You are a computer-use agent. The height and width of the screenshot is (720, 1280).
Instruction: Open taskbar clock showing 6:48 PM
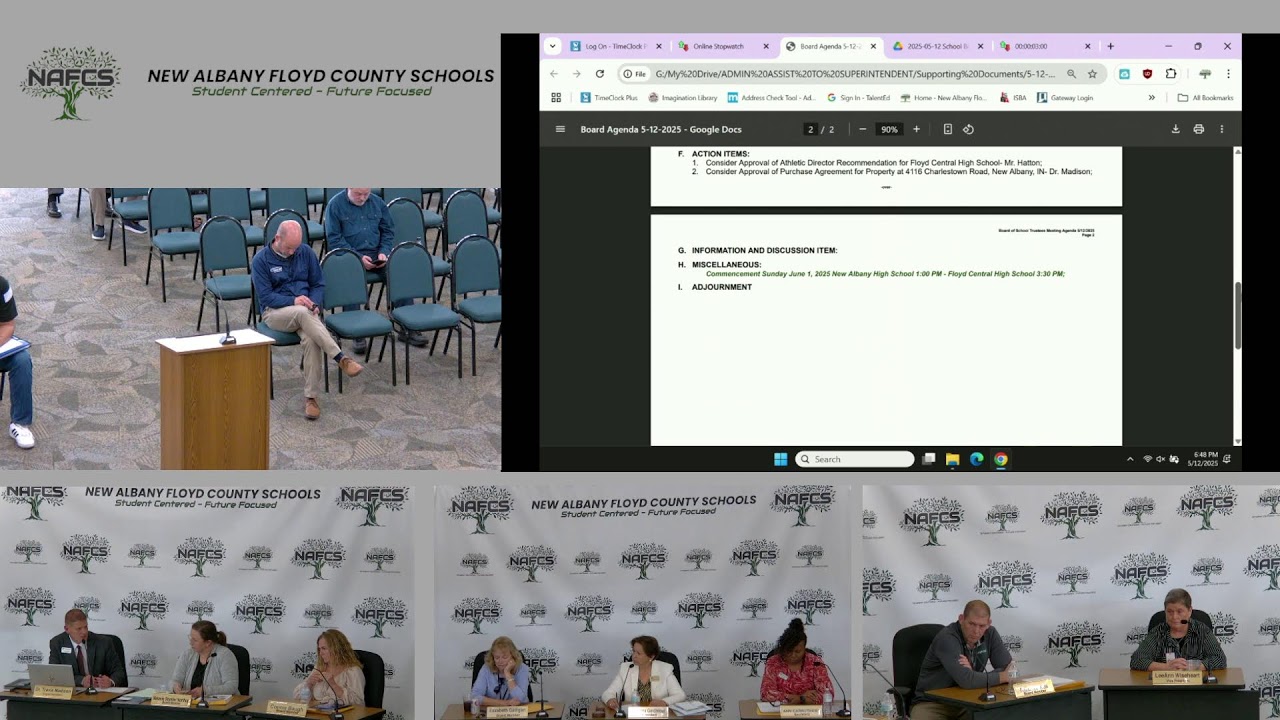coord(1203,459)
